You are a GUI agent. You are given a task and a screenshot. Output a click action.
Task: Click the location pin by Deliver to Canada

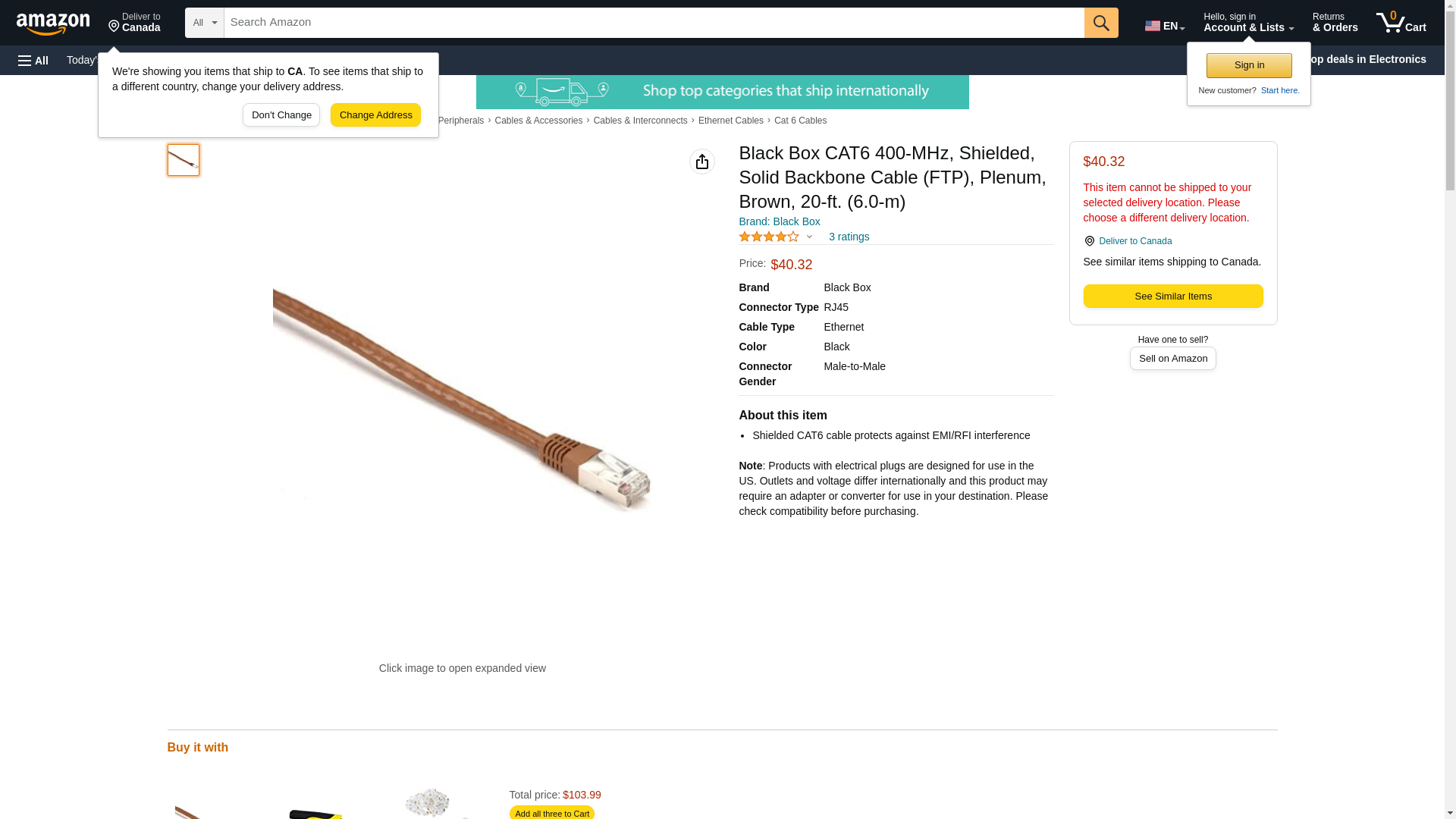click(x=1089, y=241)
